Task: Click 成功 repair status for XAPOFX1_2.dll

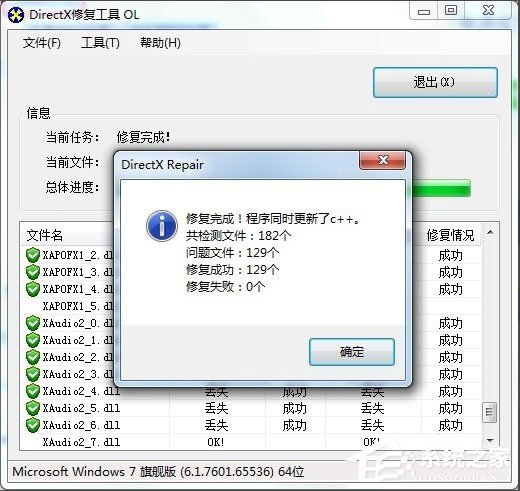Action: click(x=450, y=256)
